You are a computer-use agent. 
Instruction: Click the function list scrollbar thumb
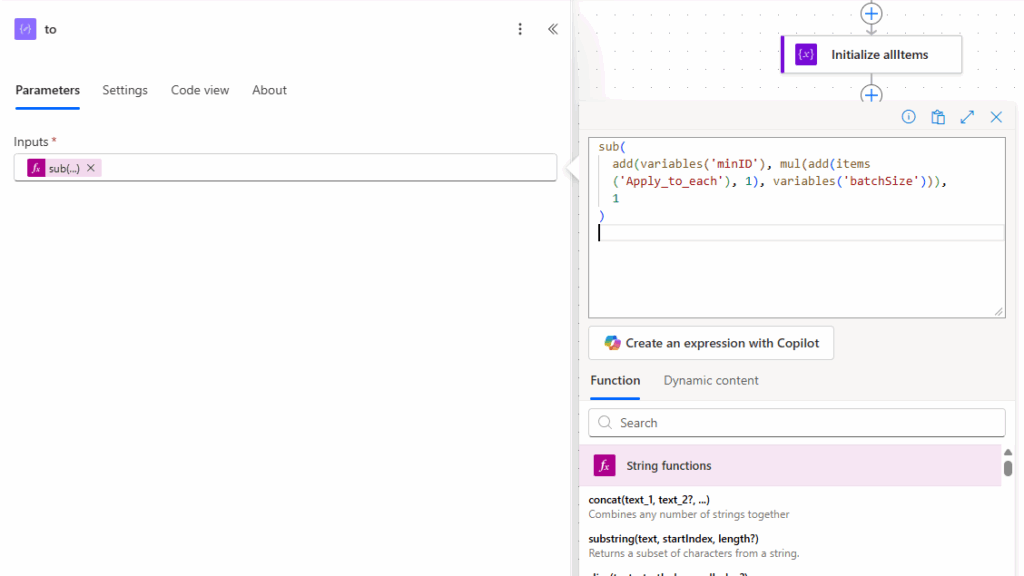pyautogui.click(x=1008, y=468)
